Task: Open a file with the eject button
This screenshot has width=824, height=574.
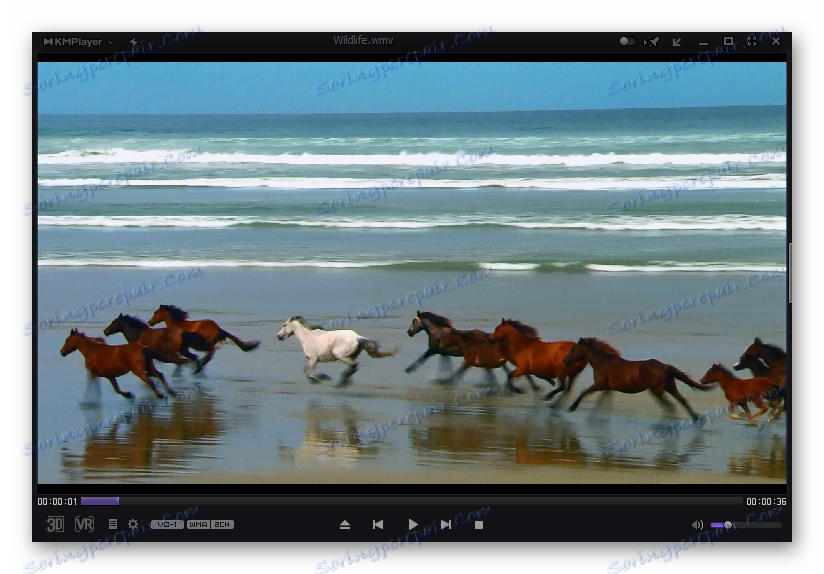Action: point(345,525)
